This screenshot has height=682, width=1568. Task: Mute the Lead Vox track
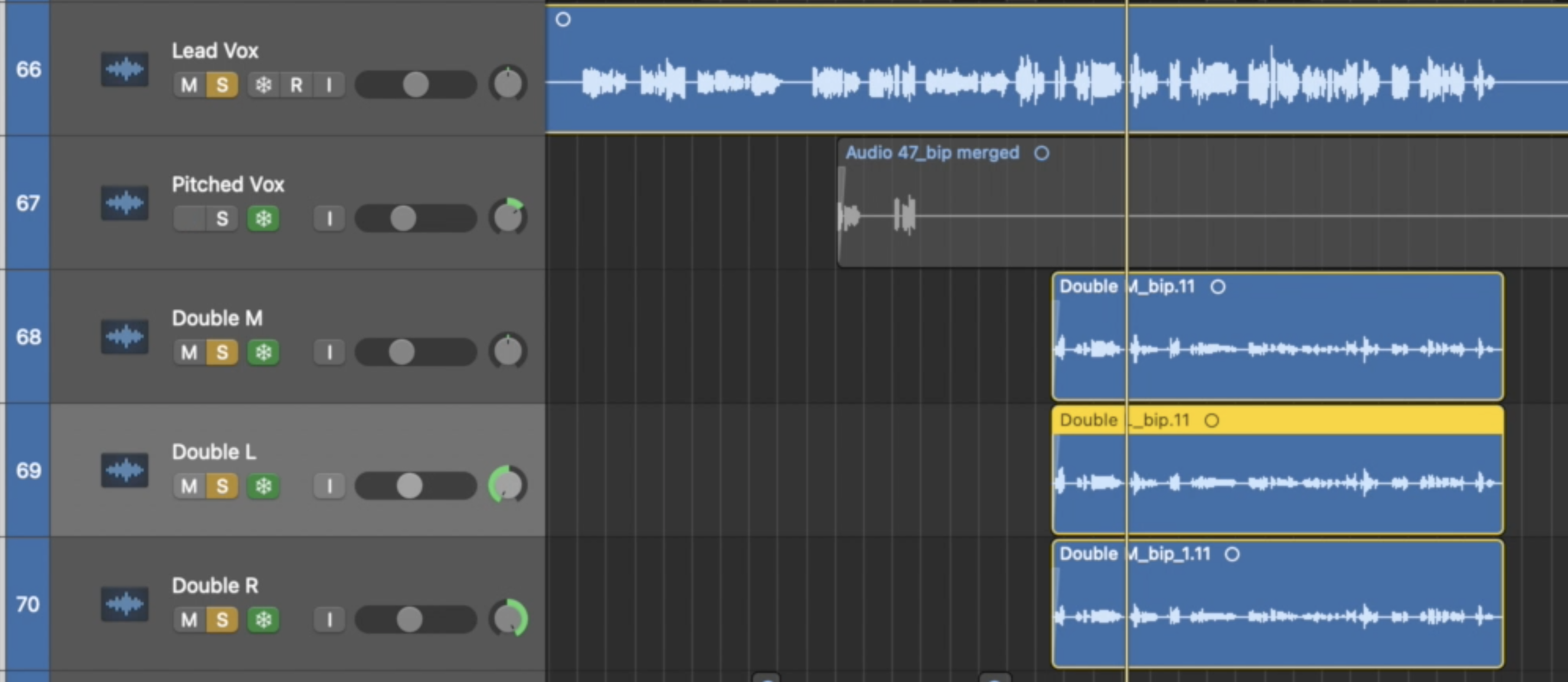click(189, 84)
